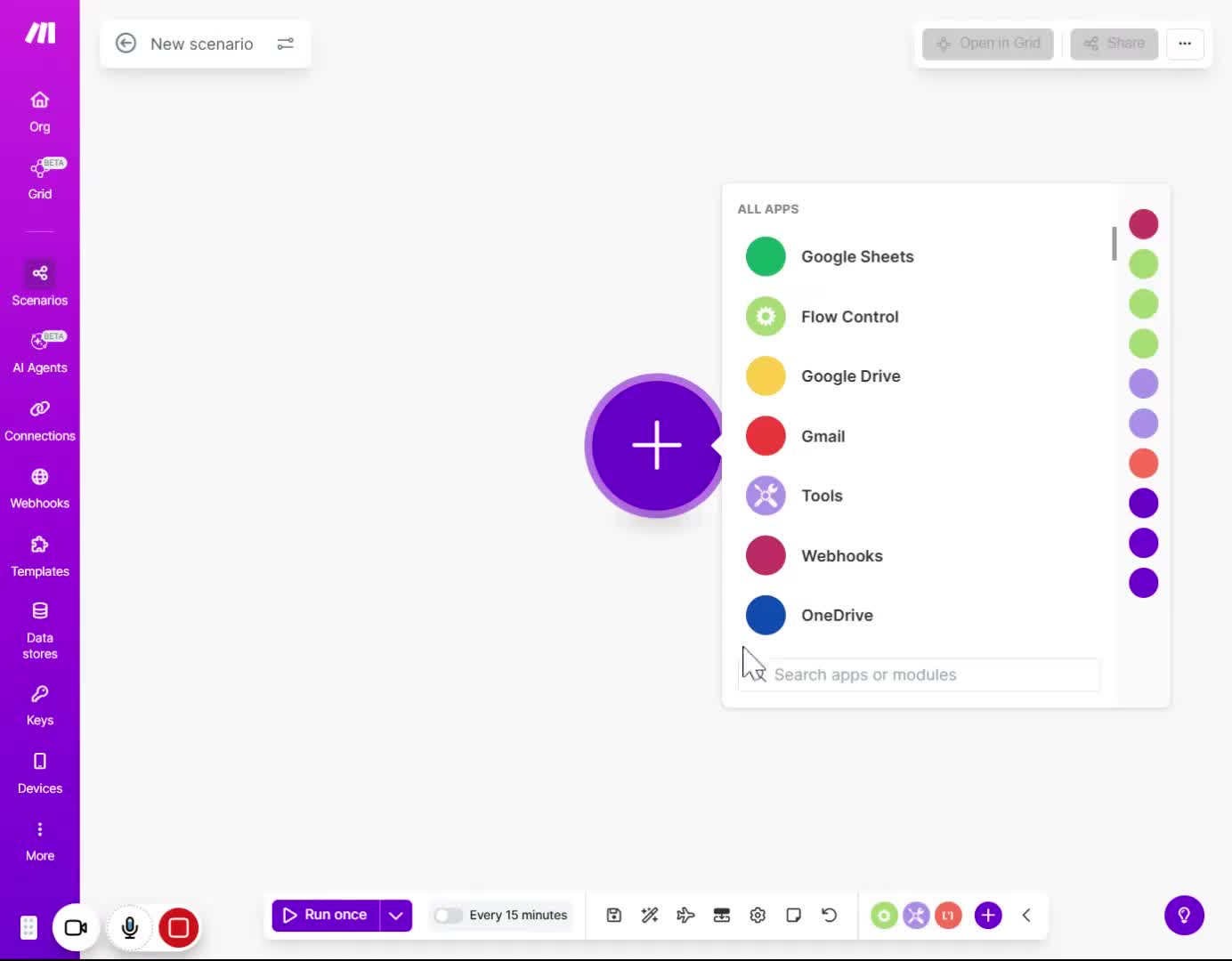Click the green Flow Control favorite icon
Image resolution: width=1232 pixels, height=961 pixels.
[x=884, y=916]
